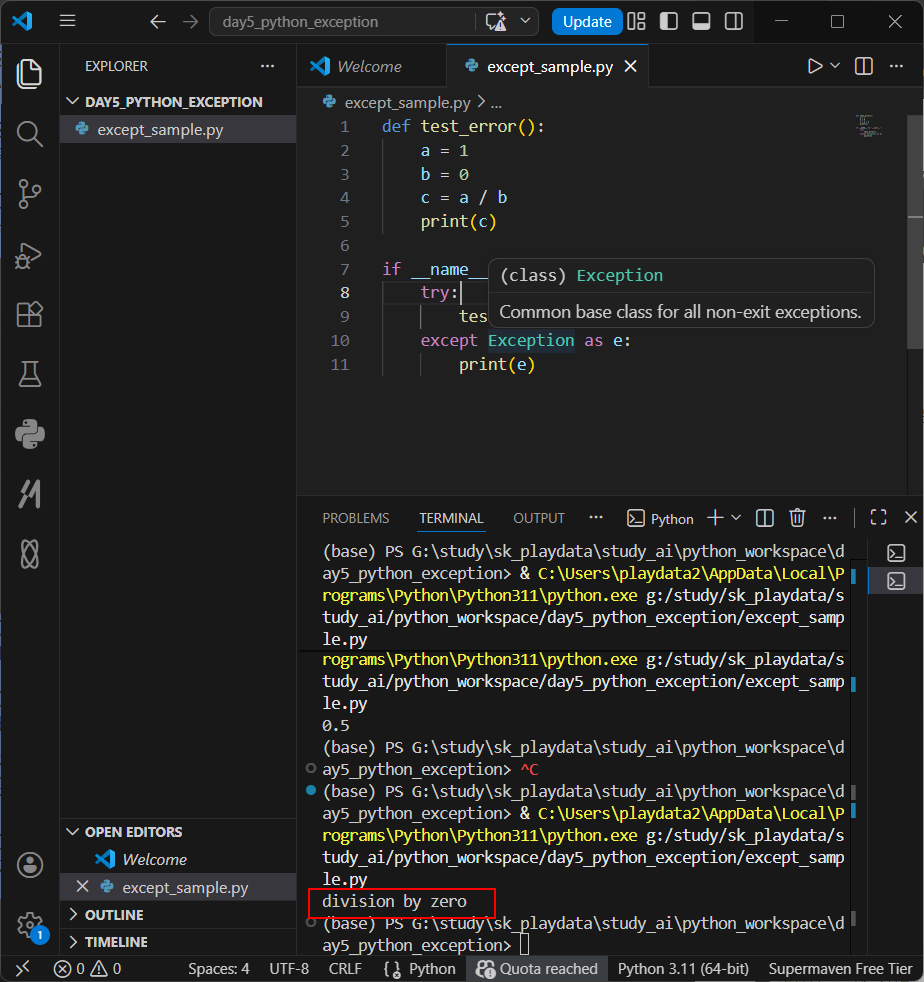Close except_sample.py from Open Editors
Screen dimensions: 924x982
[82, 887]
